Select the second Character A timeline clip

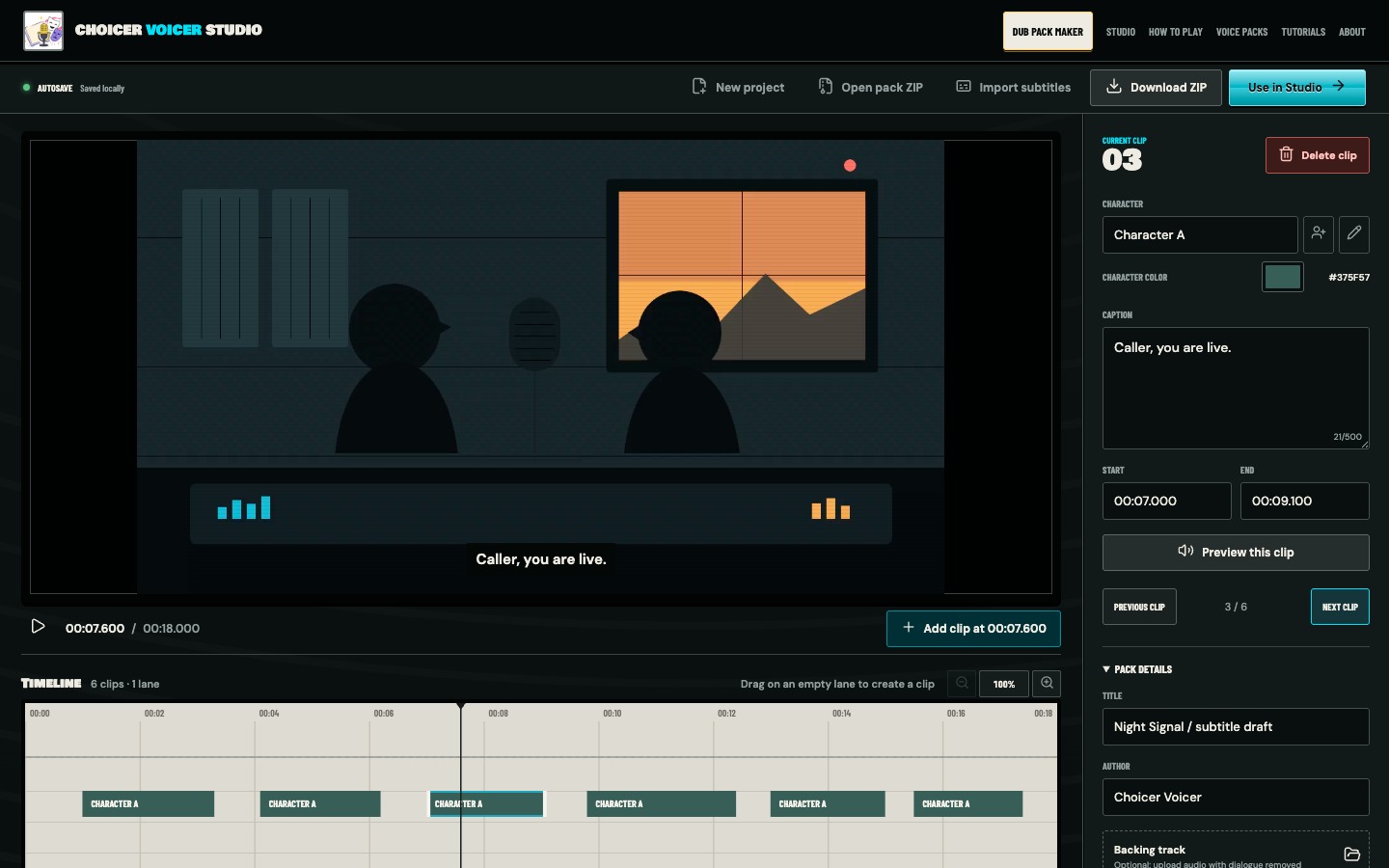pos(320,804)
